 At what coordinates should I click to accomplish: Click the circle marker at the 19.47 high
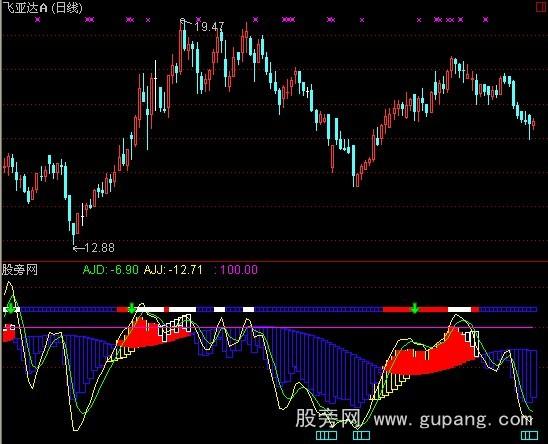[182, 21]
